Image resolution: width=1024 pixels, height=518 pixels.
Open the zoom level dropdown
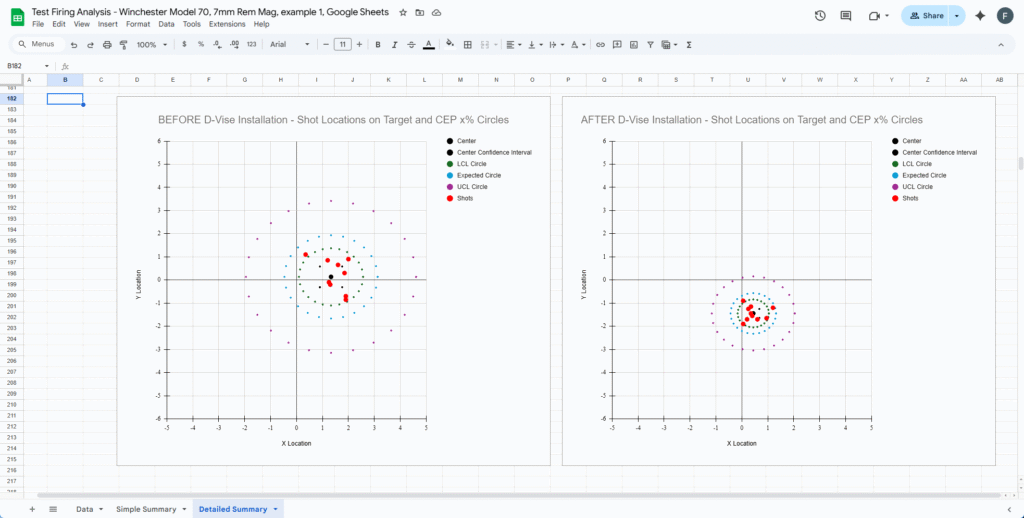[152, 44]
